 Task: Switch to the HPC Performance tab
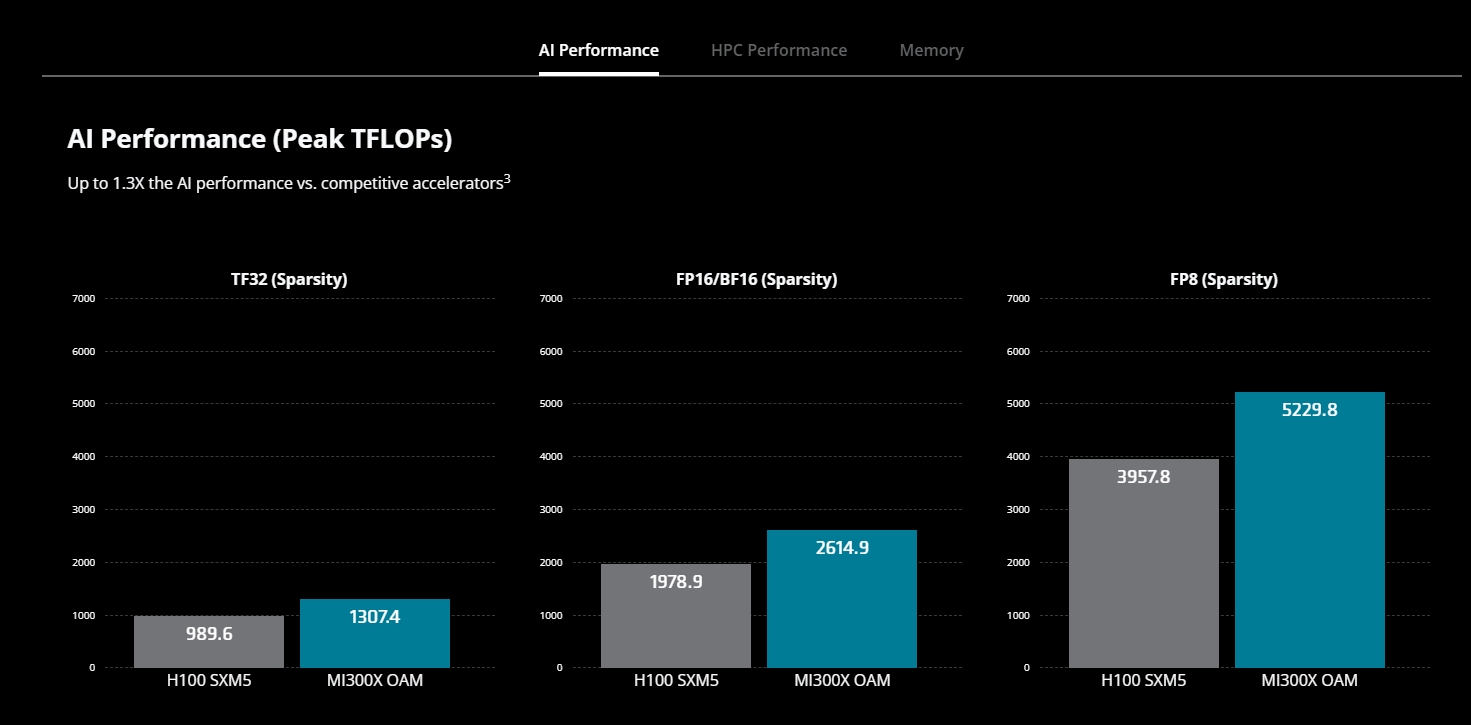coord(779,50)
